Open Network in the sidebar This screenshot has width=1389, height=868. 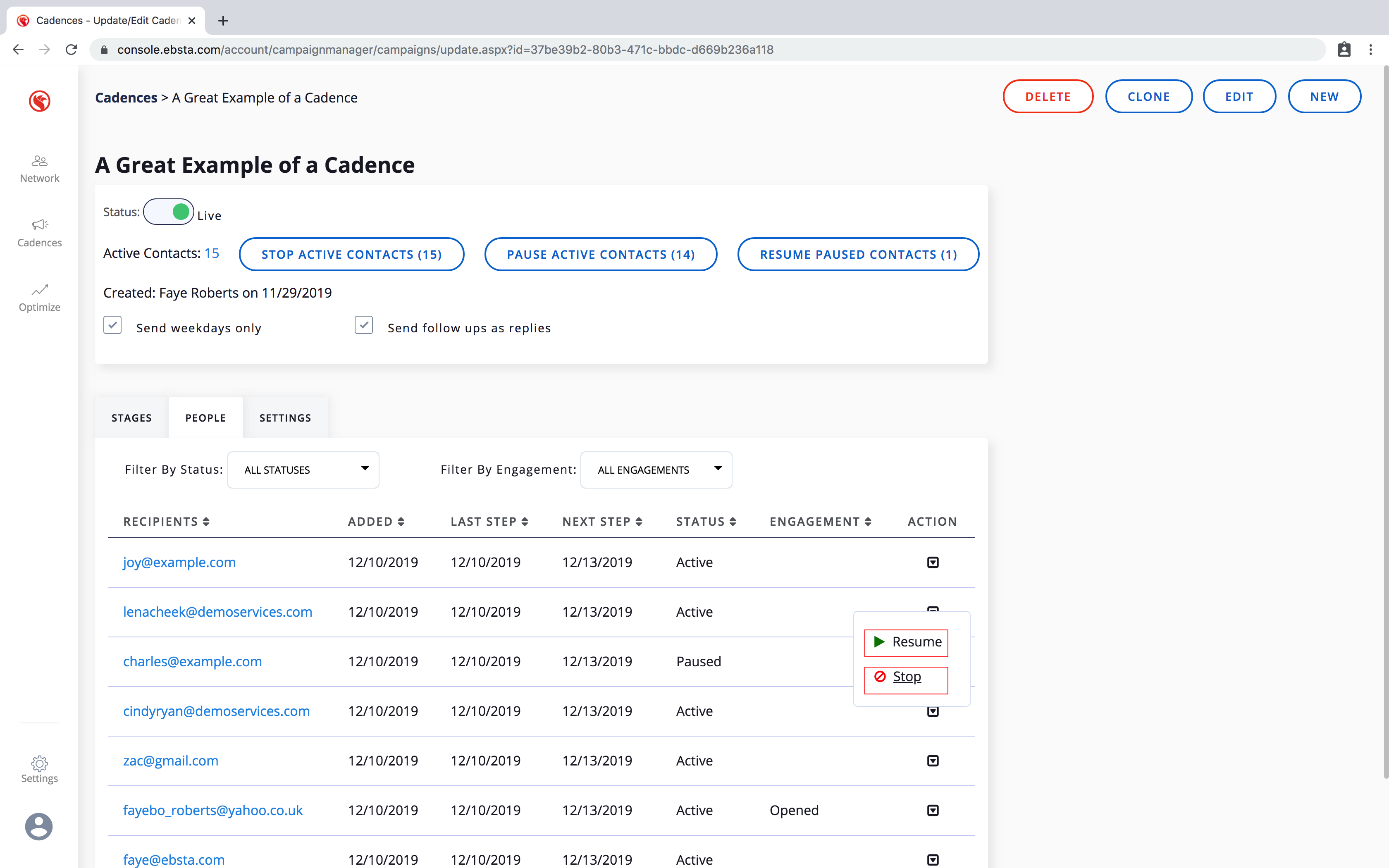39,168
